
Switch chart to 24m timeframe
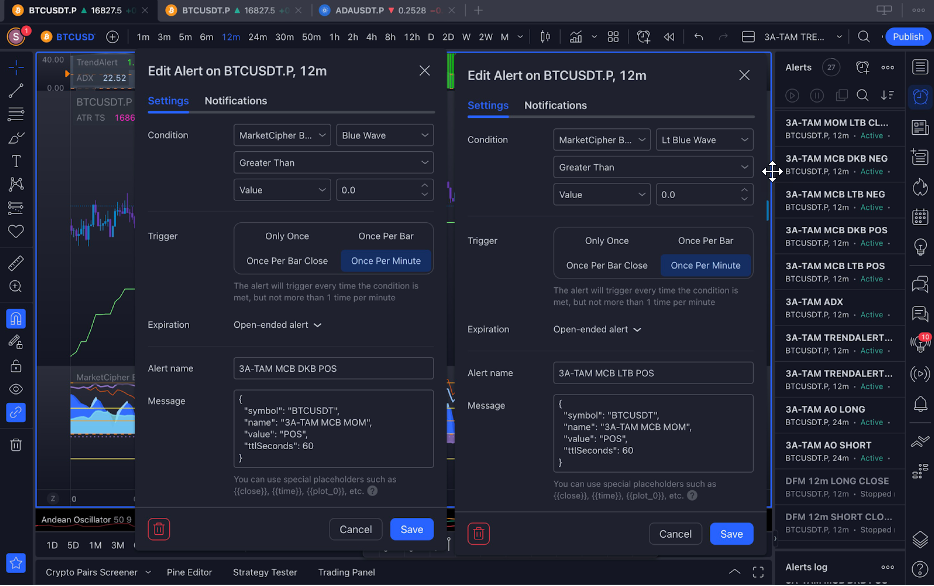click(x=257, y=37)
